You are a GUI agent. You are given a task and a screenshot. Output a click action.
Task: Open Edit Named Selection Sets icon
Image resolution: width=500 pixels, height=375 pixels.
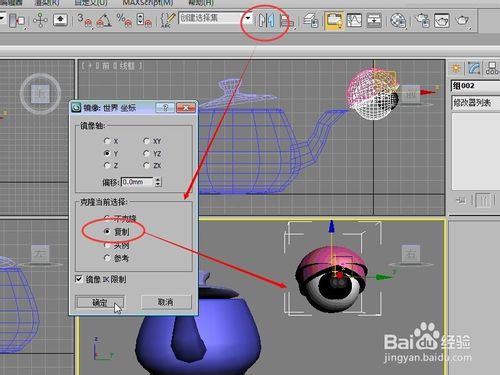[168, 21]
